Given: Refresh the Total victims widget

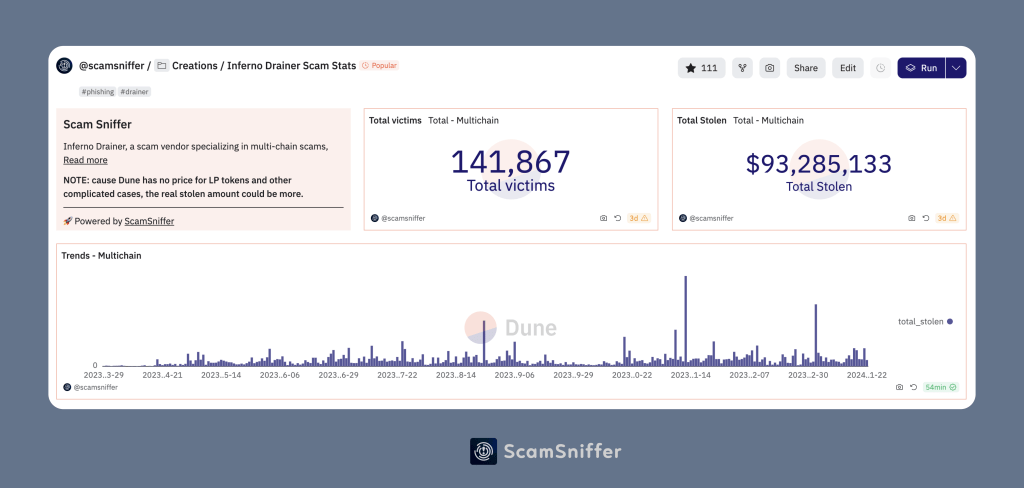Looking at the screenshot, I should (618, 218).
